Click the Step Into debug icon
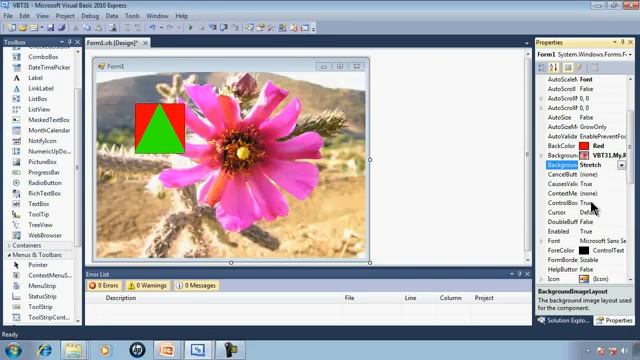Viewport: 640px width, 360px height. pyautogui.click(x=213, y=28)
